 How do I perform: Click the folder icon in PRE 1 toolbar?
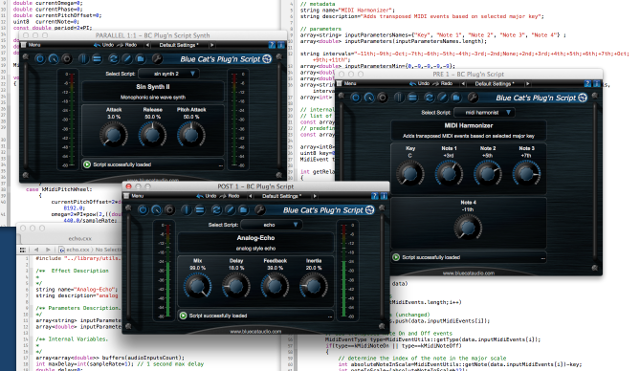pyautogui.click(x=456, y=98)
